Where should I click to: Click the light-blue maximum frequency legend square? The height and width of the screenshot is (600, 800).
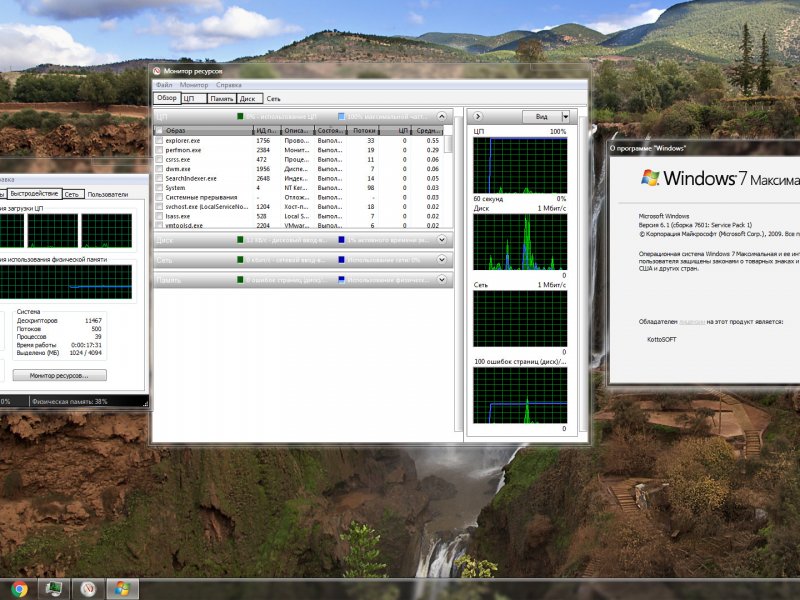341,116
